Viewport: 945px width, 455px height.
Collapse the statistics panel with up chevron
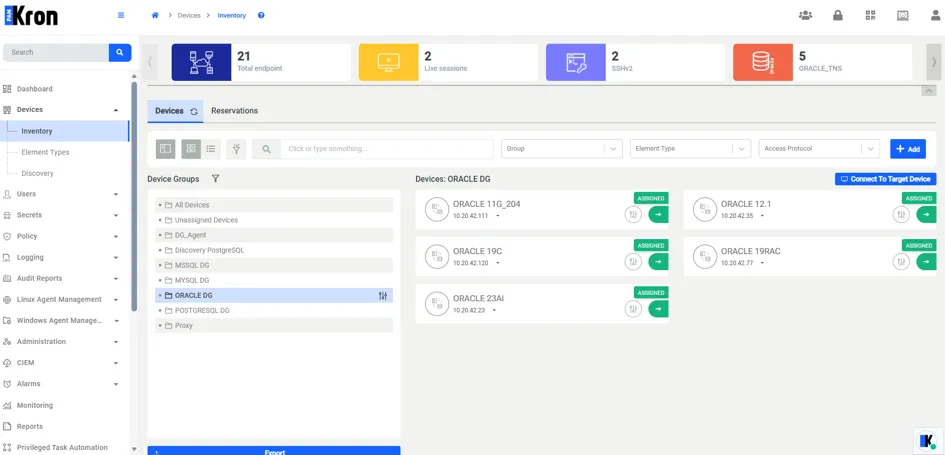pos(929,90)
